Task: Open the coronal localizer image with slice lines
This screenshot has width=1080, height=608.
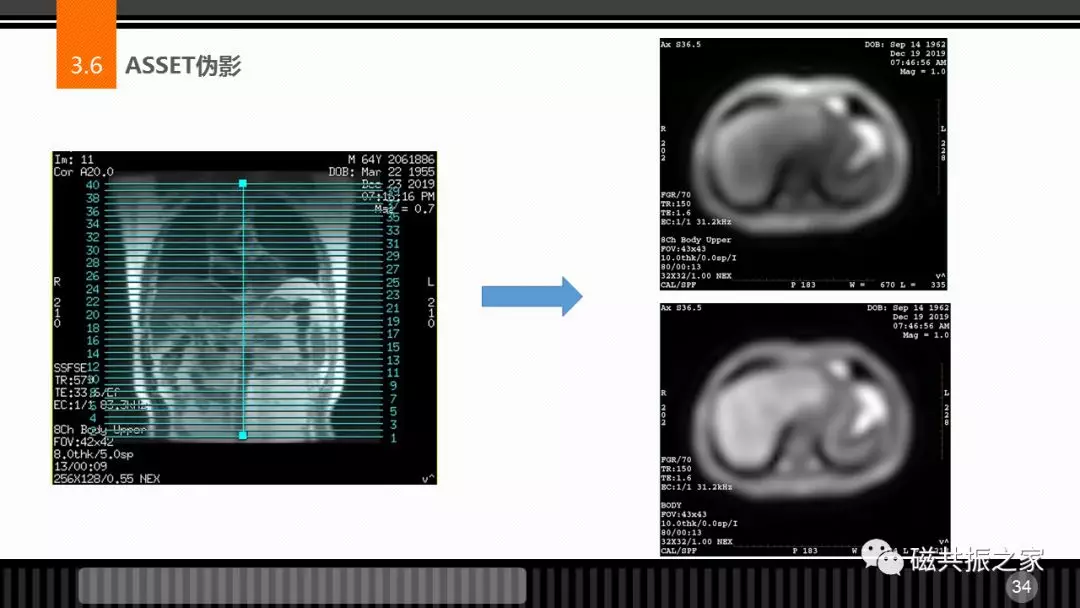Action: [x=245, y=317]
